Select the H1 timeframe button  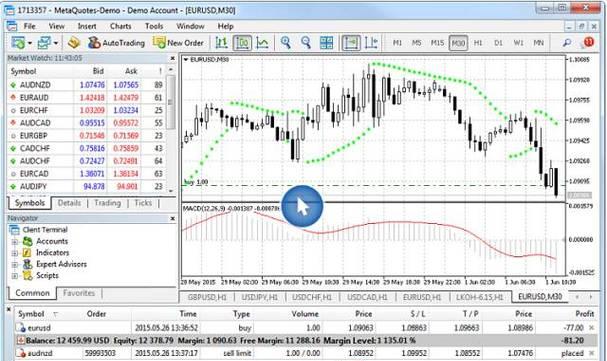(478, 43)
